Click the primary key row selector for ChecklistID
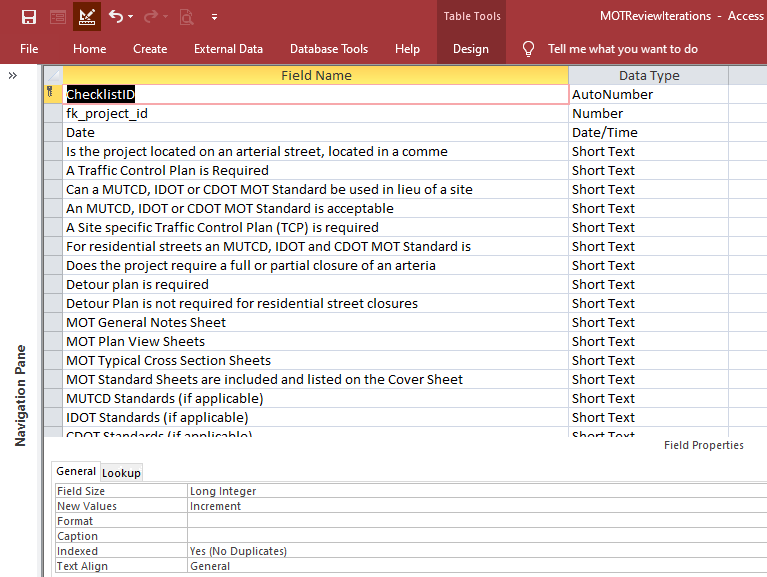Viewport: 767px width, 577px height. click(53, 94)
